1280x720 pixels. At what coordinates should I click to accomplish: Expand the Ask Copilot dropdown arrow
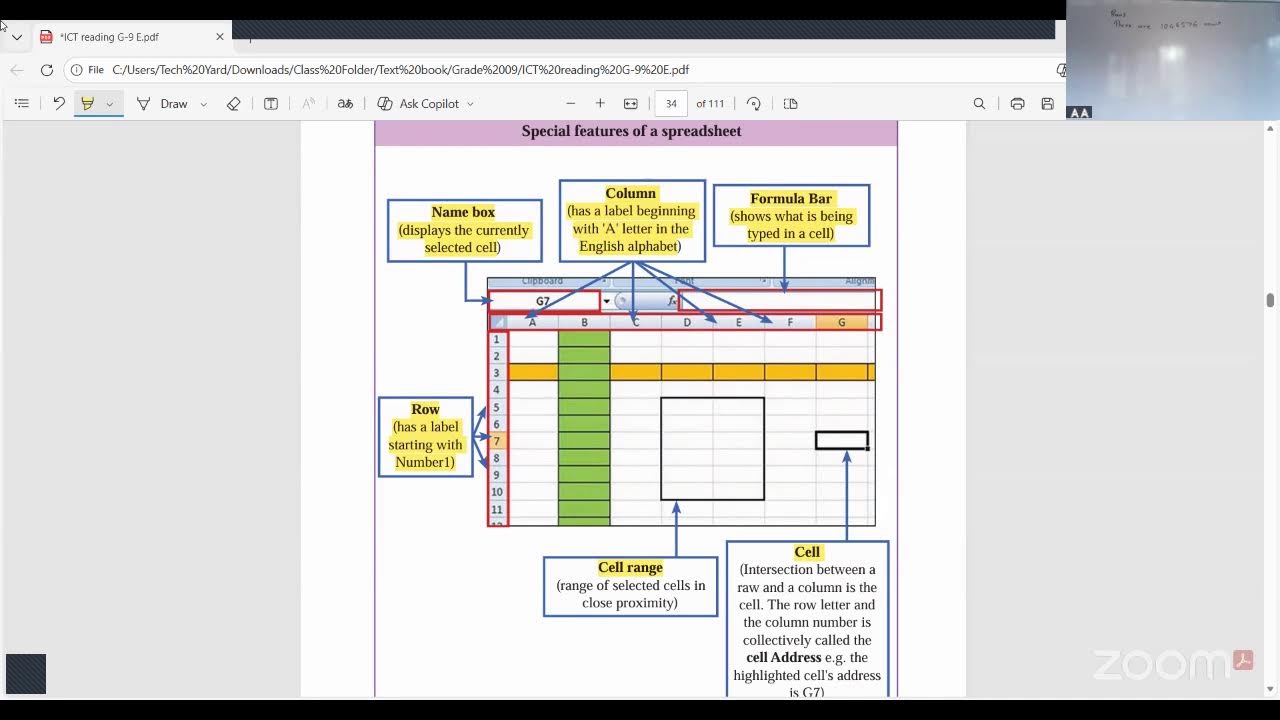tap(470, 104)
